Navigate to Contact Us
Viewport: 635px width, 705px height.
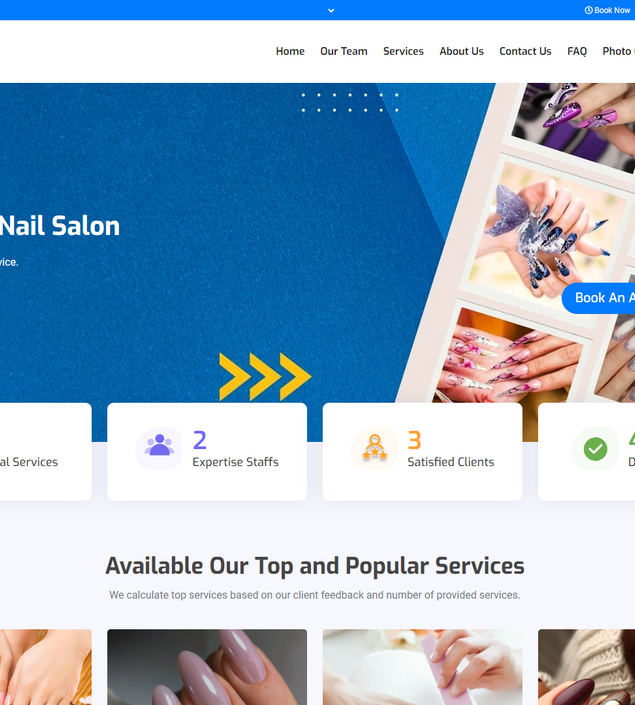(525, 51)
